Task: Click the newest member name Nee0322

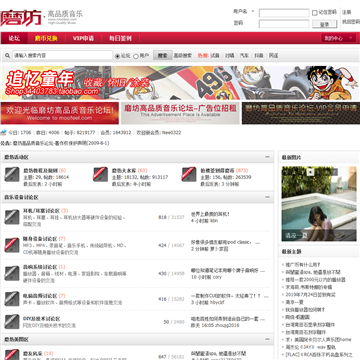Action: coord(171,132)
